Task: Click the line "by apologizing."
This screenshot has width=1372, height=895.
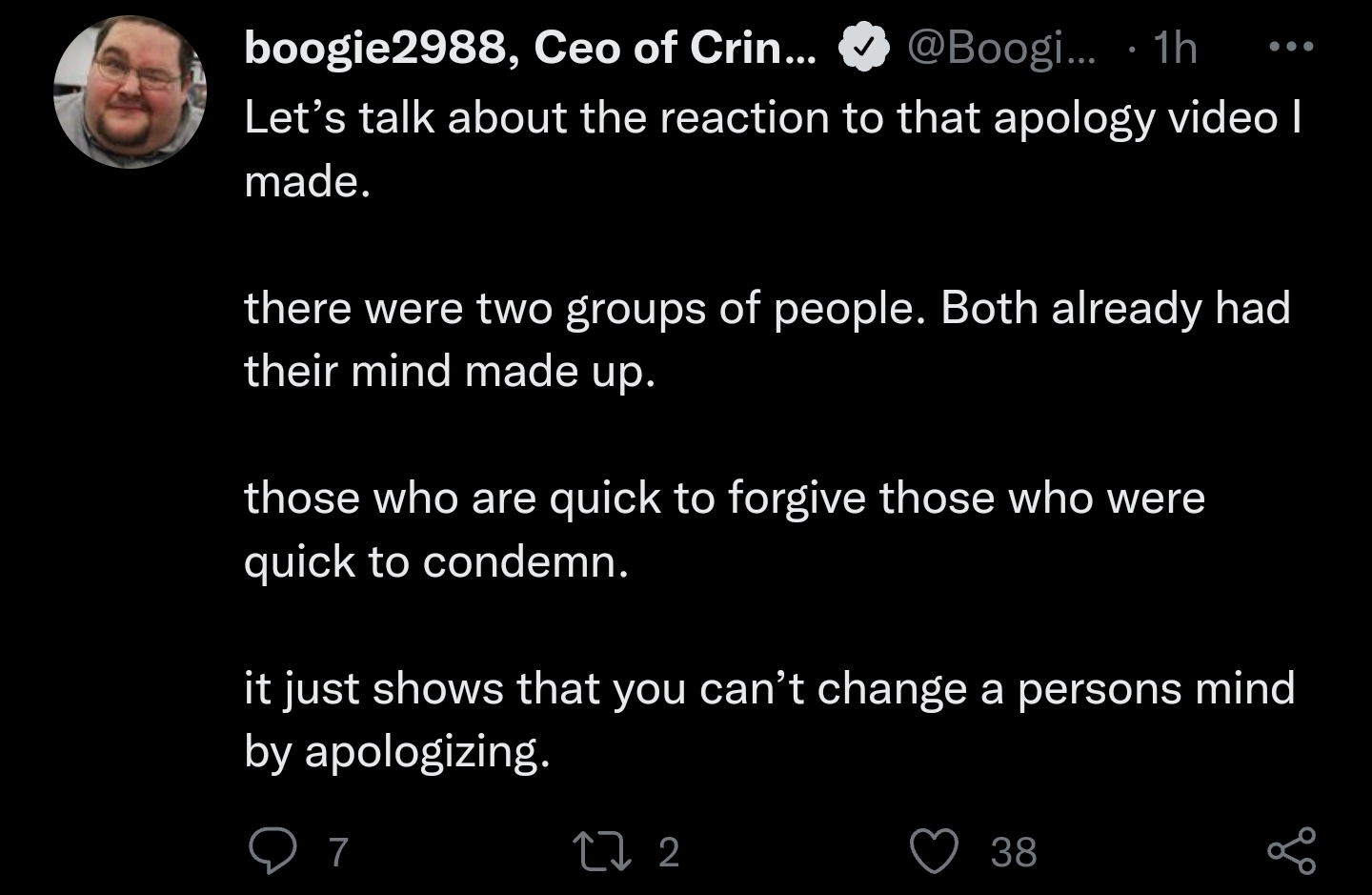Action: tap(397, 752)
